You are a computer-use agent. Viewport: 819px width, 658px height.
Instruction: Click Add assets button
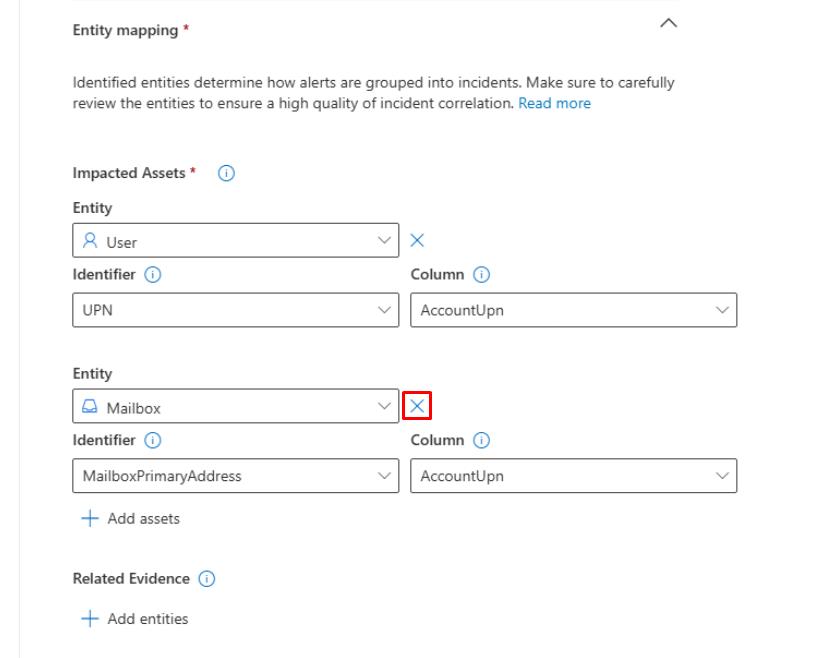143,519
